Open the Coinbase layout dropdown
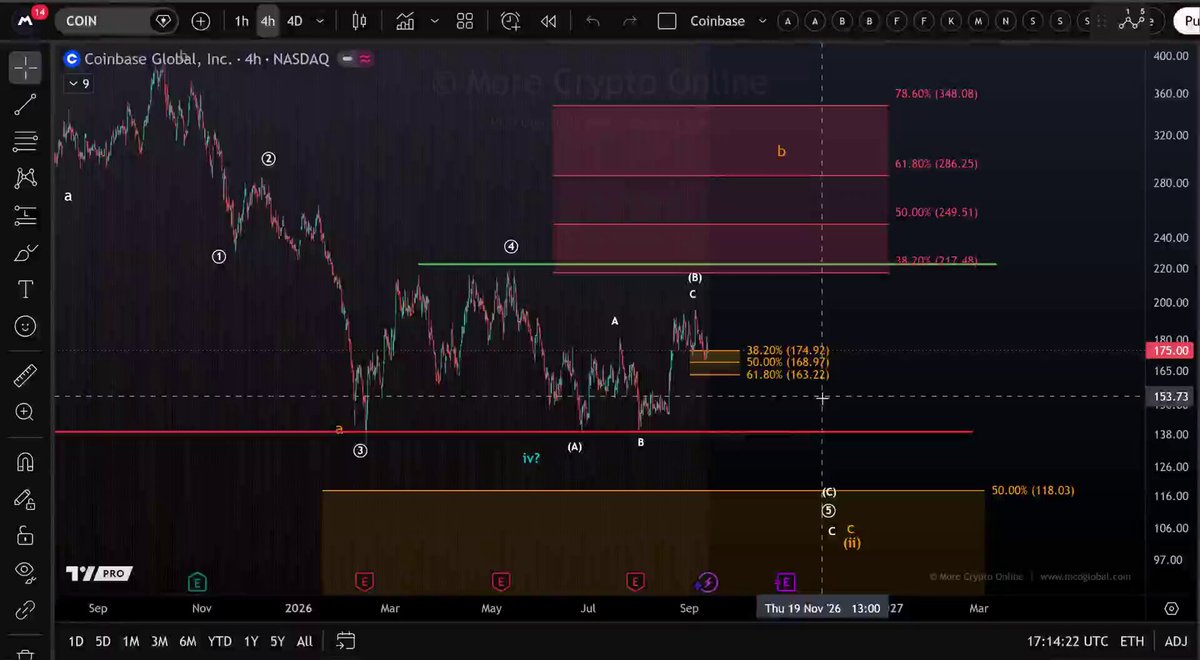 coord(763,21)
